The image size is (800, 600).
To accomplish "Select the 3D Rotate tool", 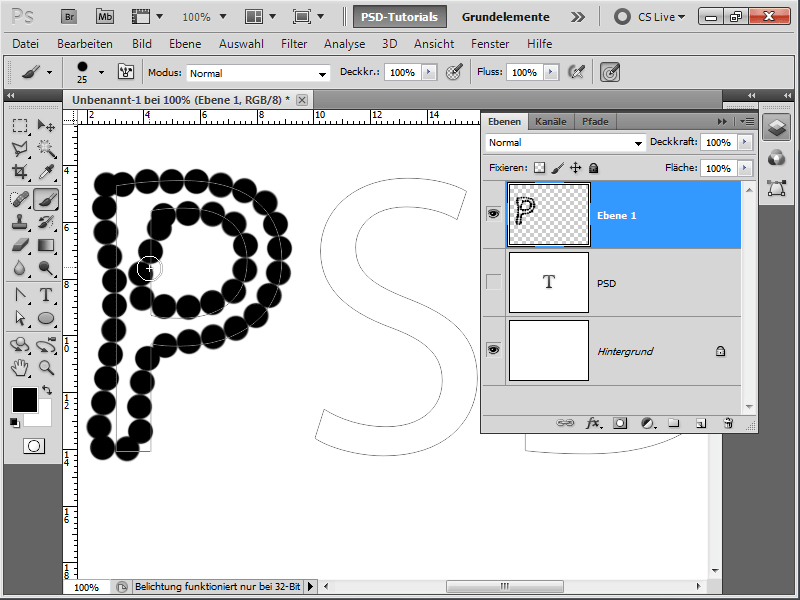I will pyautogui.click(x=20, y=345).
